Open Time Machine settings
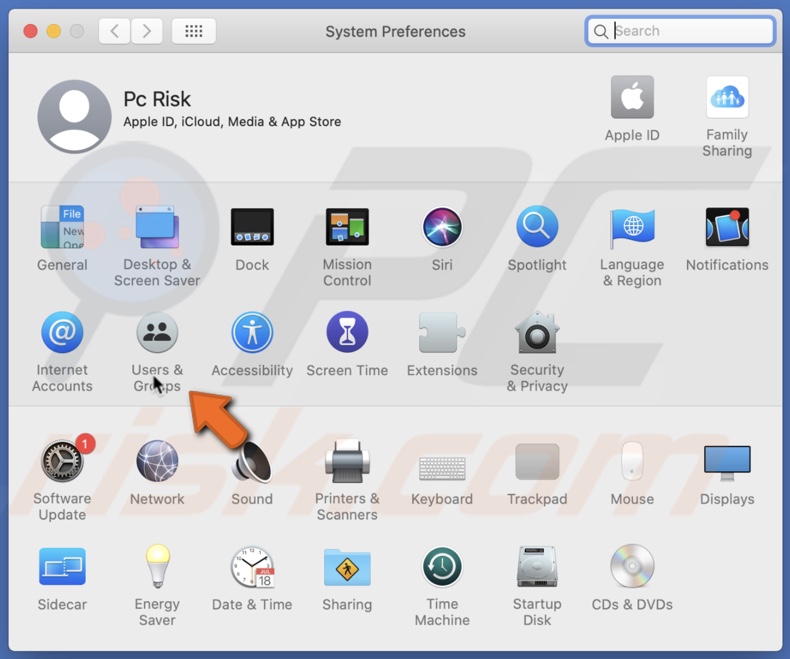Screen dimensions: 790x659 (x=442, y=568)
